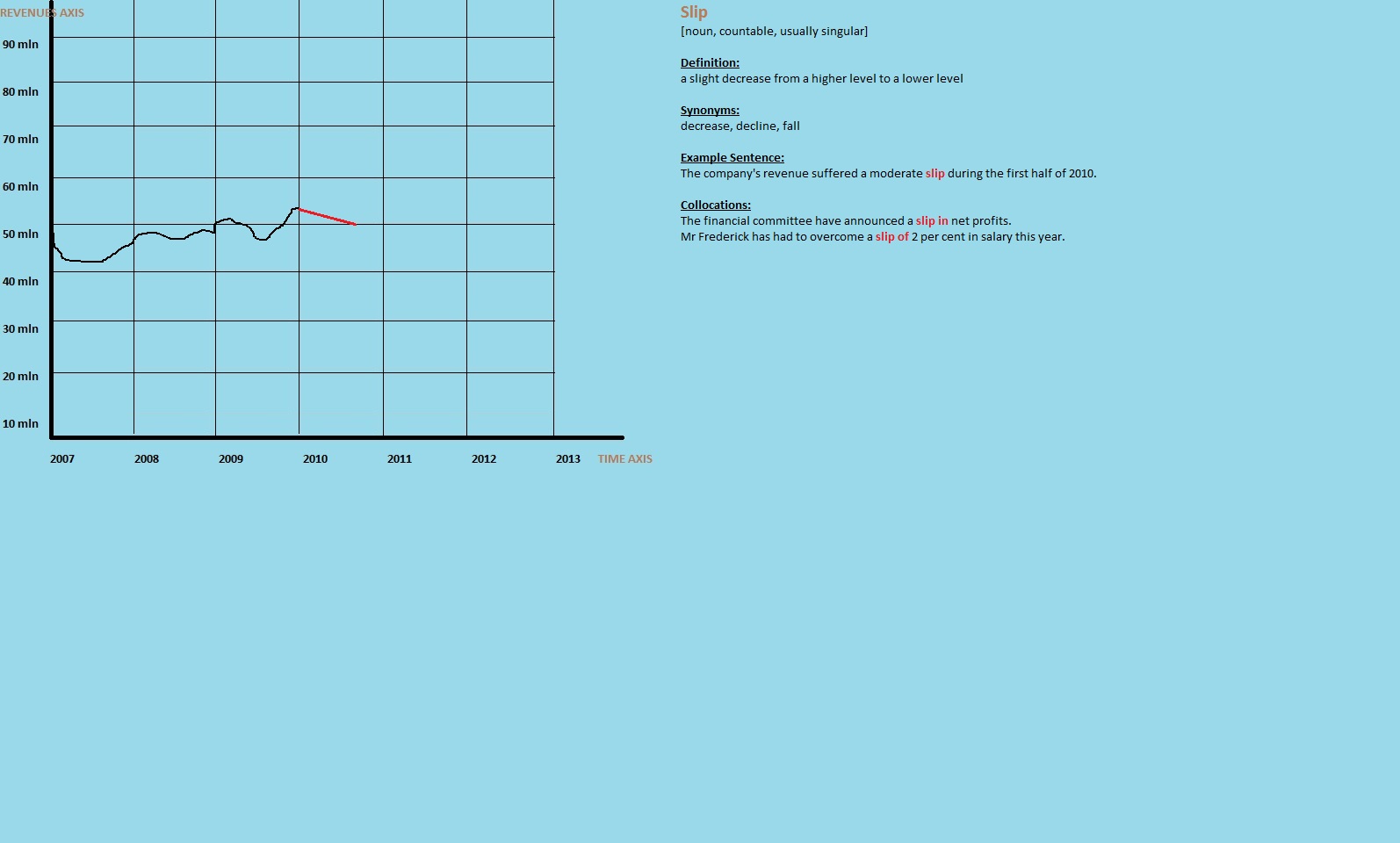Click the underlined 'Definition:' heading
Screen dimensions: 1400x843
coord(710,62)
